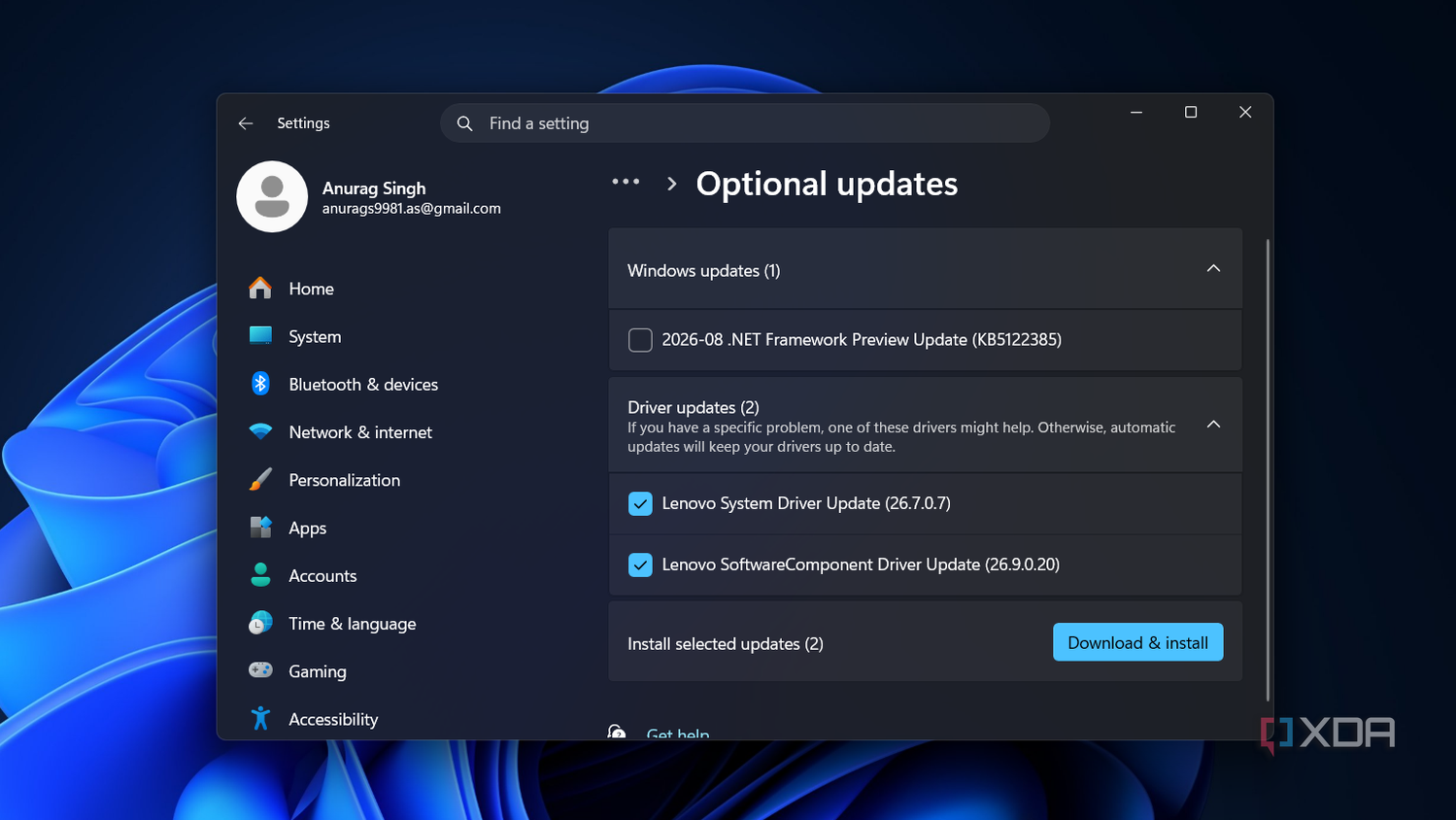The width and height of the screenshot is (1456, 820).
Task: Collapse the Windows updates section chevron
Action: point(1213,269)
